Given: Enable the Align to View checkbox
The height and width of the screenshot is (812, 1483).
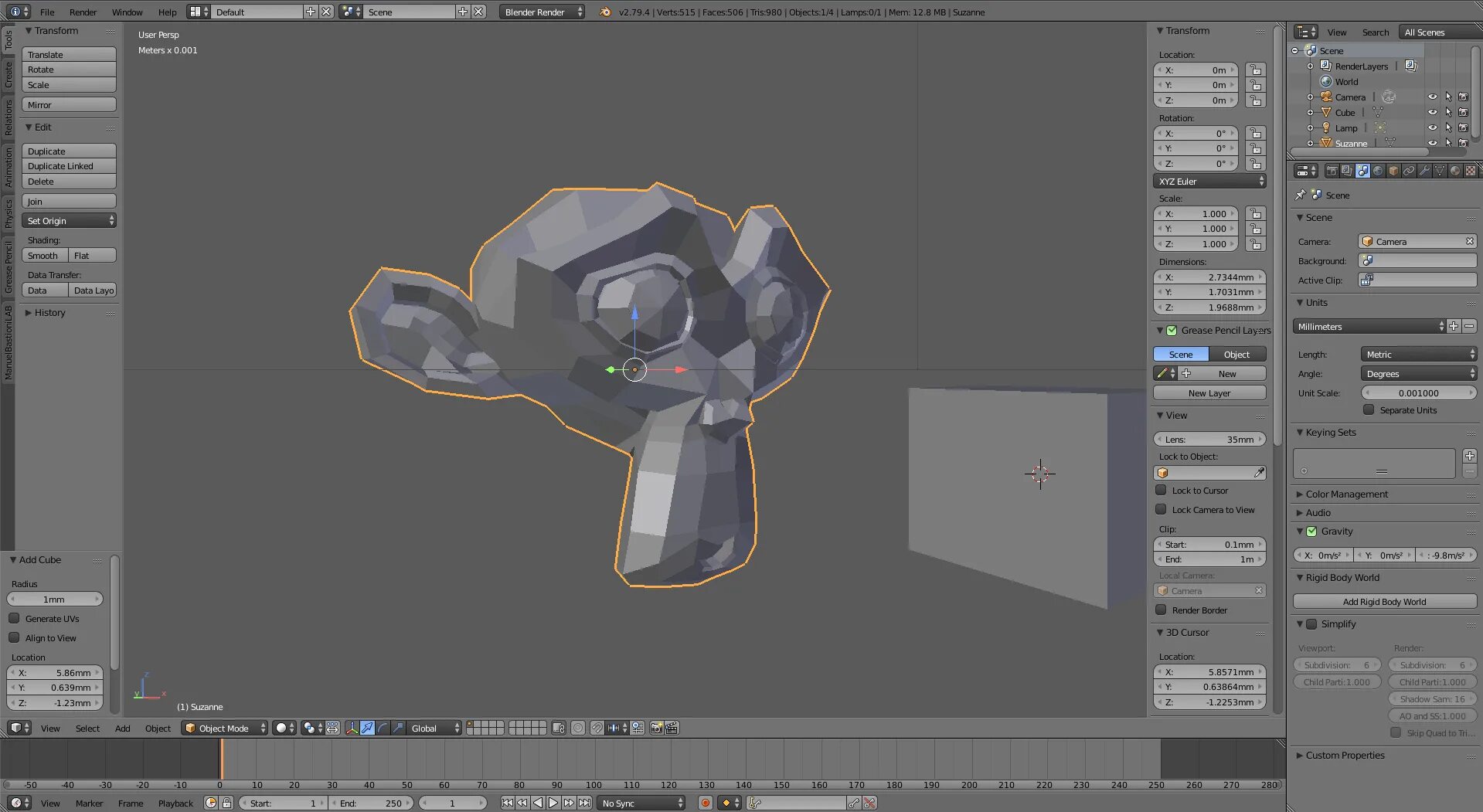Looking at the screenshot, I should point(14,637).
